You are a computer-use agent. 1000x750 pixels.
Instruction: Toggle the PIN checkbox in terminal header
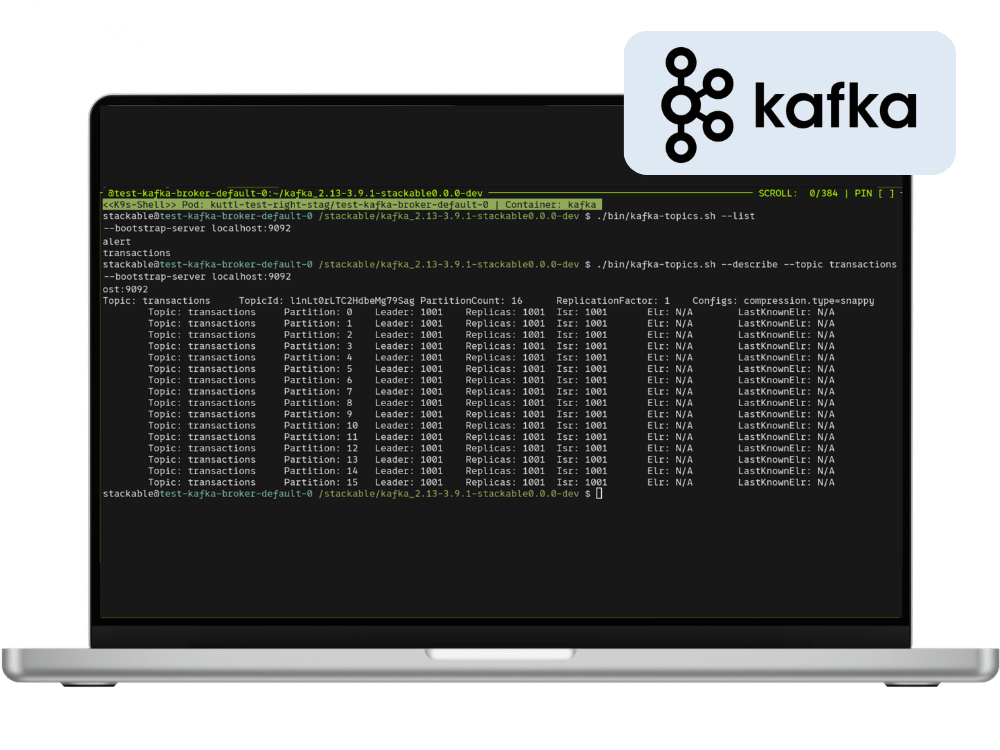click(x=886, y=193)
